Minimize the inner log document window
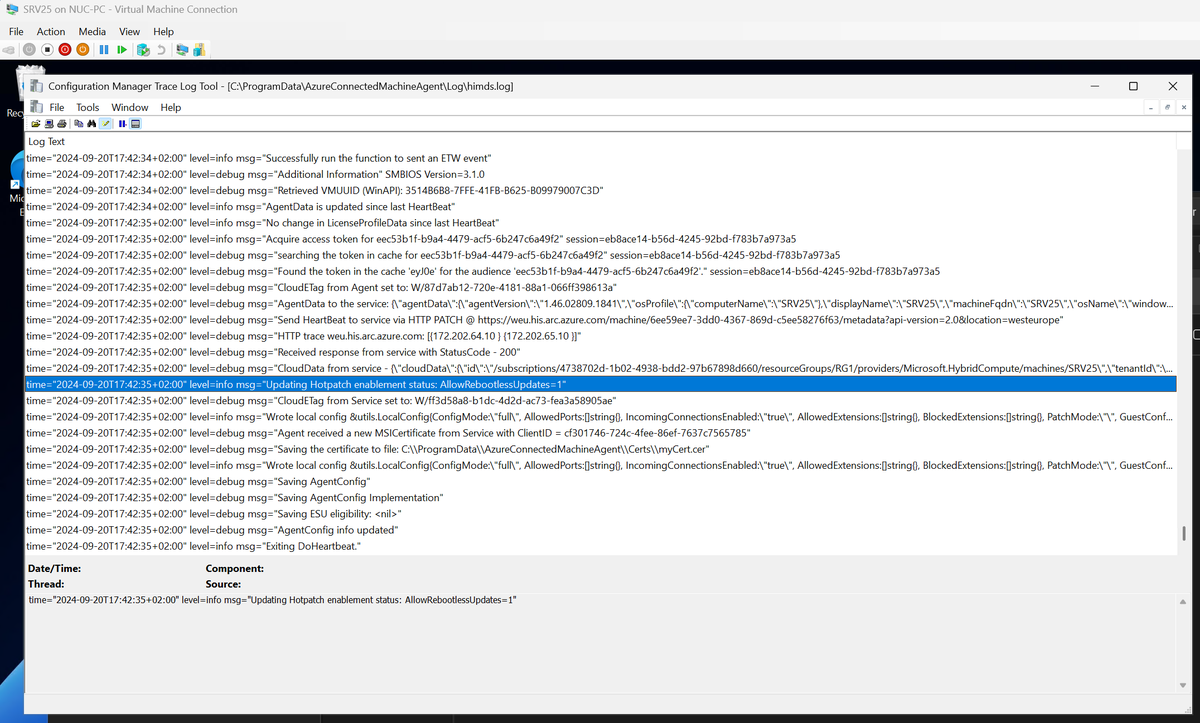This screenshot has height=723, width=1200. [1151, 107]
